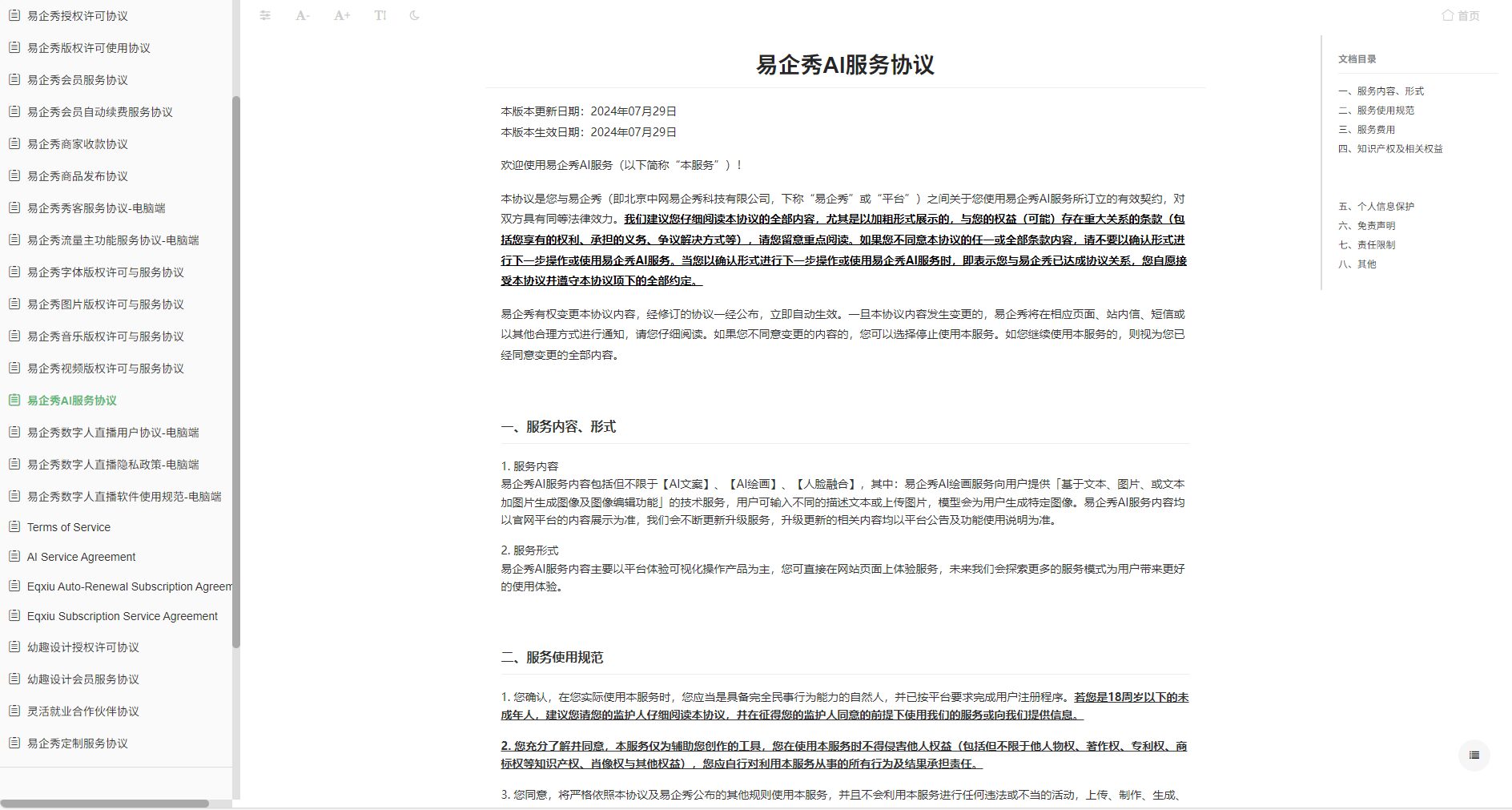This screenshot has width=1512, height=810.
Task: Click the document icon beside 易企秀AI服务协议
Action: pyautogui.click(x=14, y=401)
